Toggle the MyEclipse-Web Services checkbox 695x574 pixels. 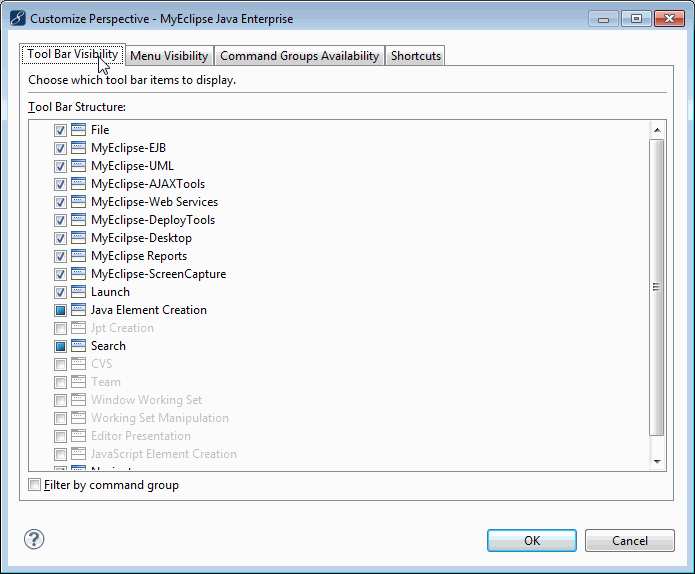[x=60, y=202]
